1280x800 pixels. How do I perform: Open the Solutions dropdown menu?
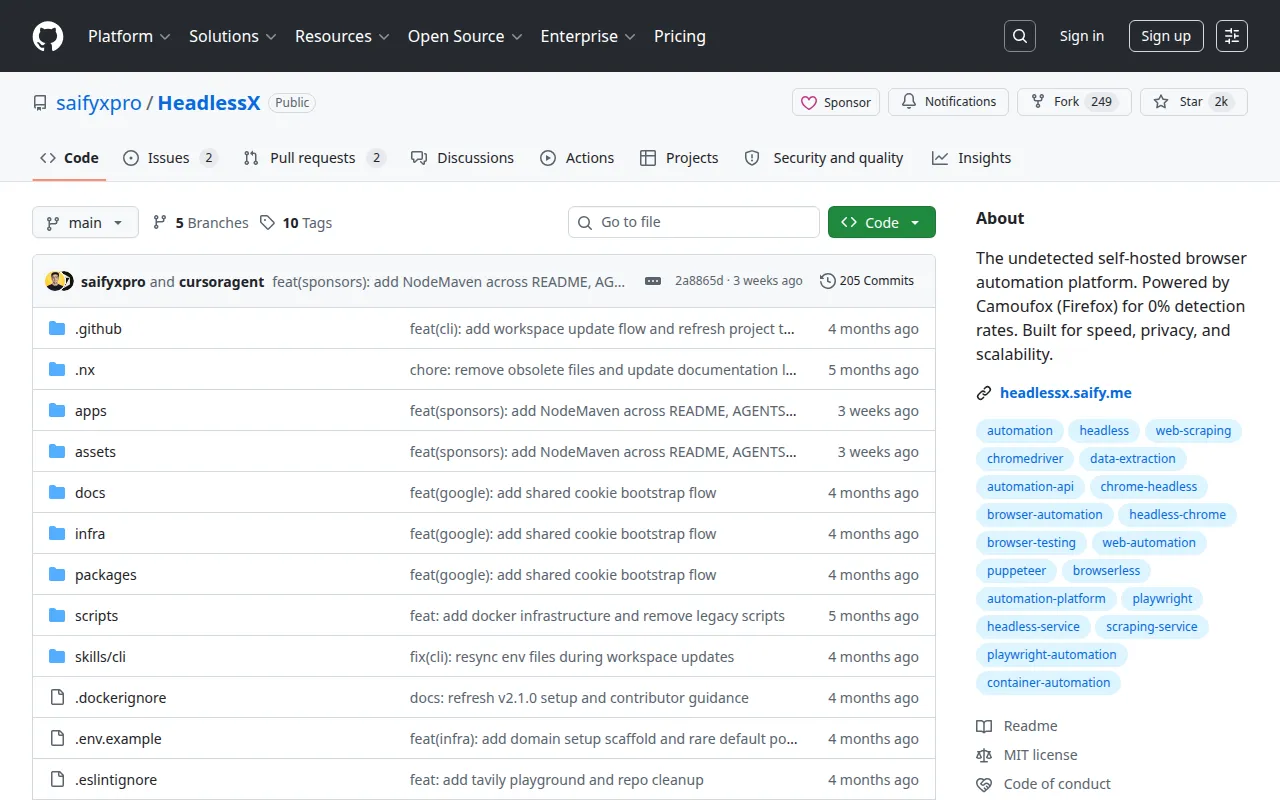pos(232,36)
